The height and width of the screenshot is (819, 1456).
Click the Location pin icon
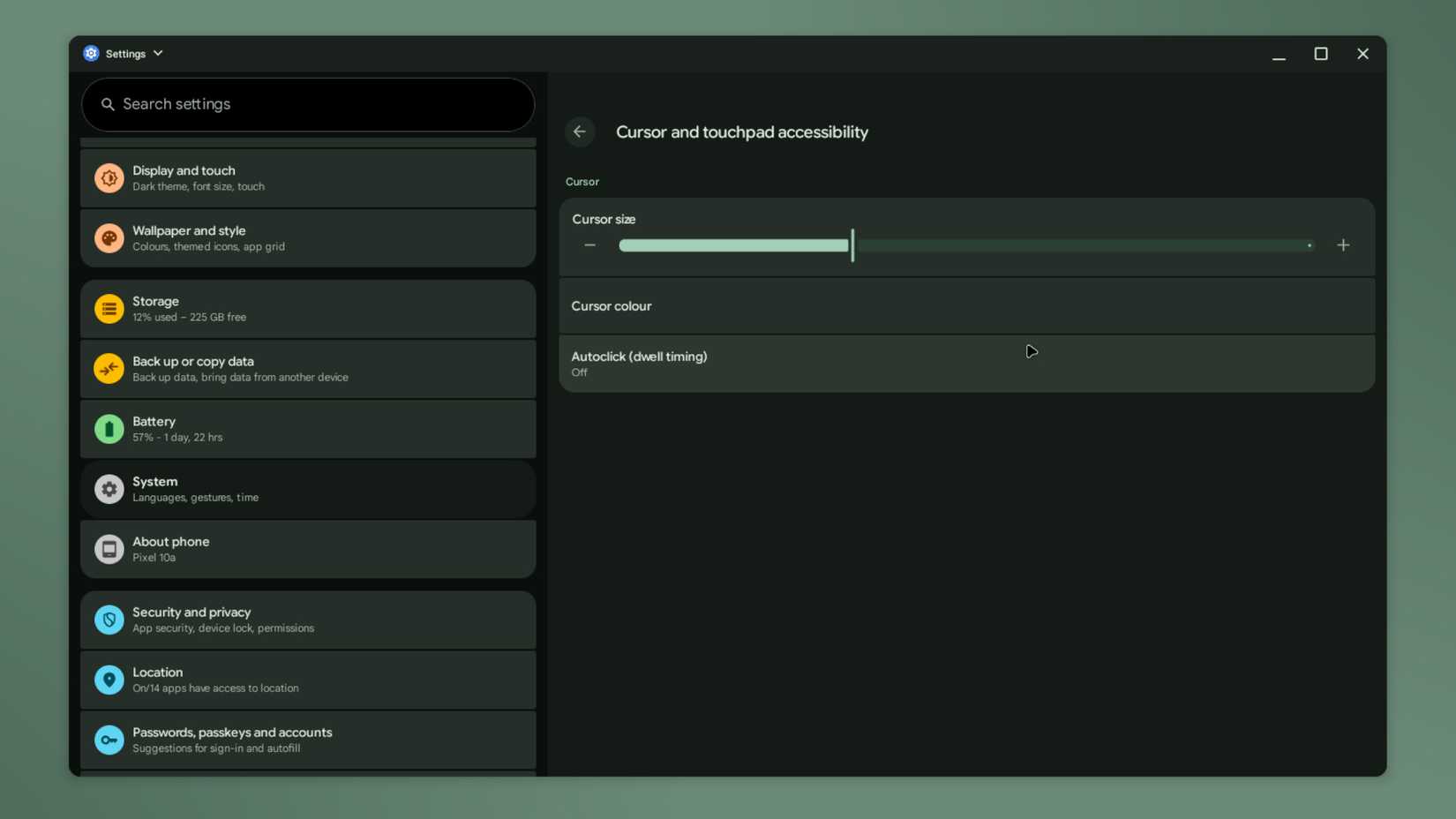click(109, 680)
